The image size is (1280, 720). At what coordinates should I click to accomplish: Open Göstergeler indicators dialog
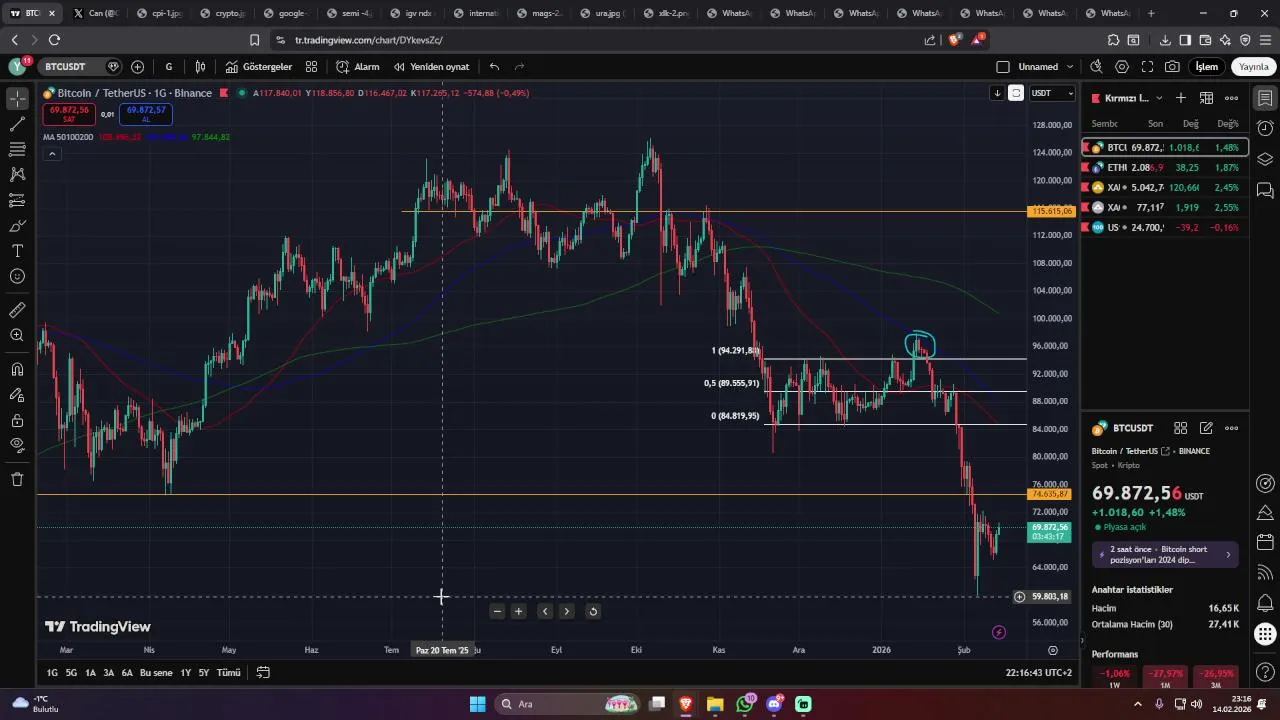pos(259,67)
